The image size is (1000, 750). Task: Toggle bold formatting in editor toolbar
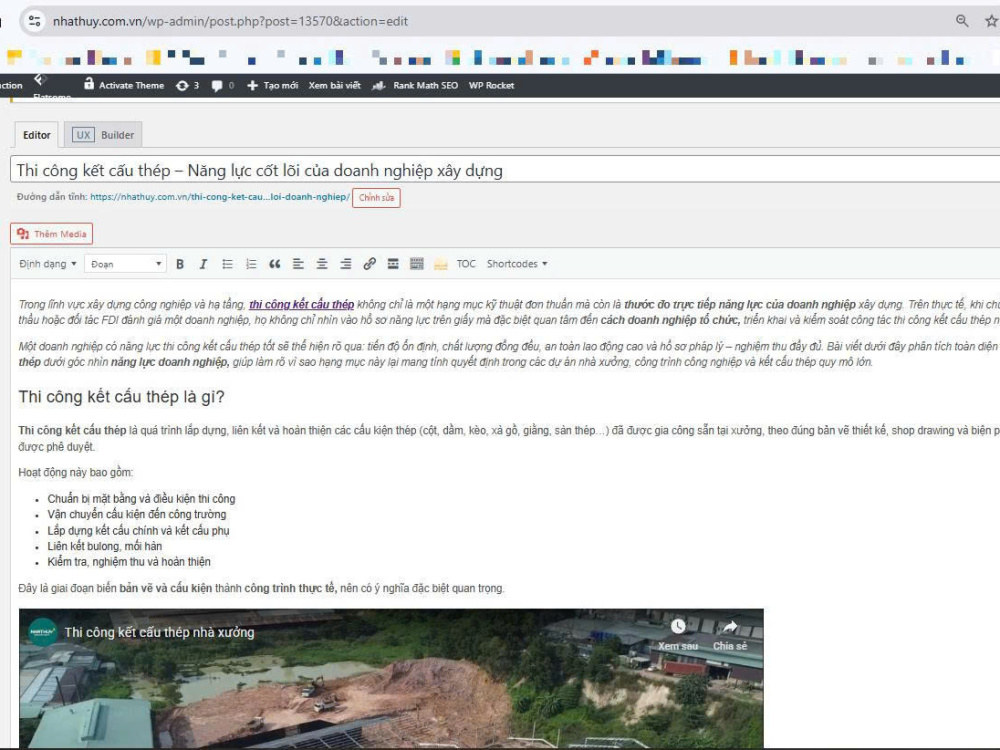point(180,264)
